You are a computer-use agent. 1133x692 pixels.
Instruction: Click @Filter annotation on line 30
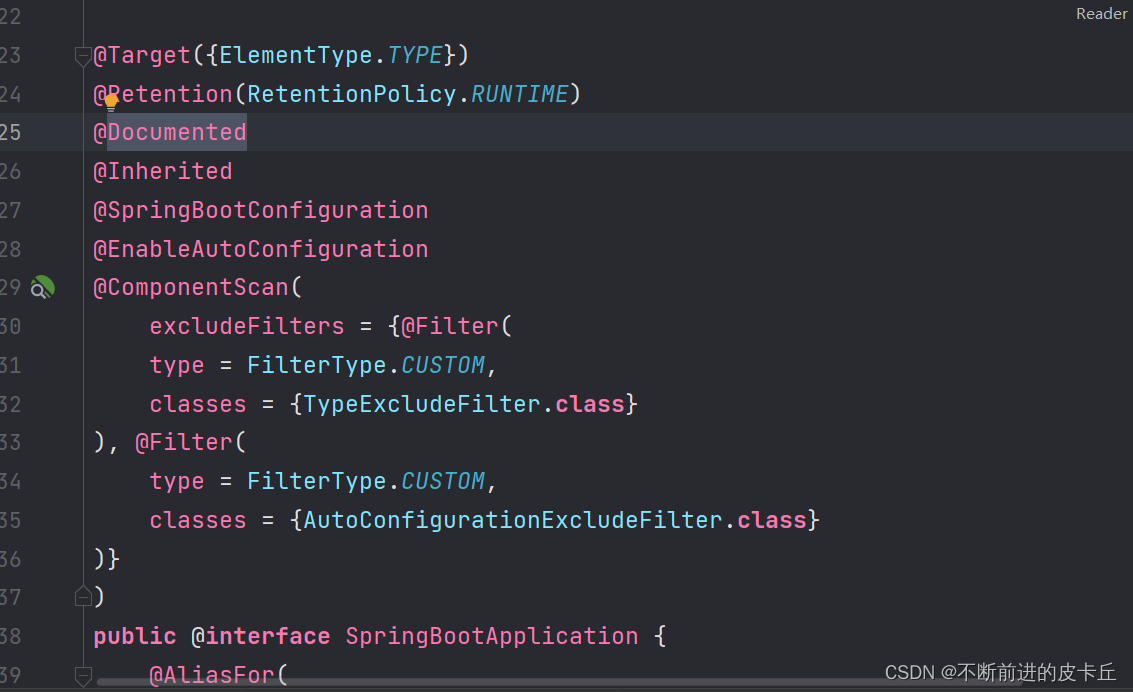(450, 326)
